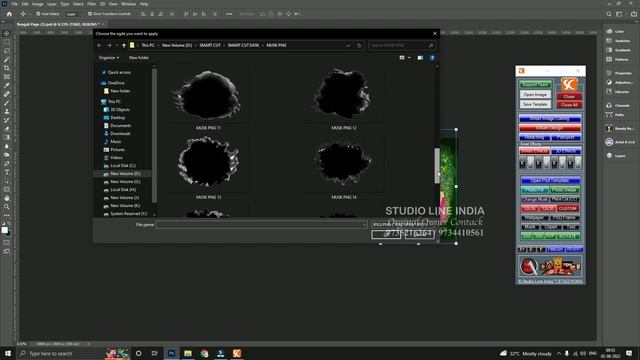Select the Crop tool
The height and width of the screenshot is (360, 640).
tap(7, 68)
